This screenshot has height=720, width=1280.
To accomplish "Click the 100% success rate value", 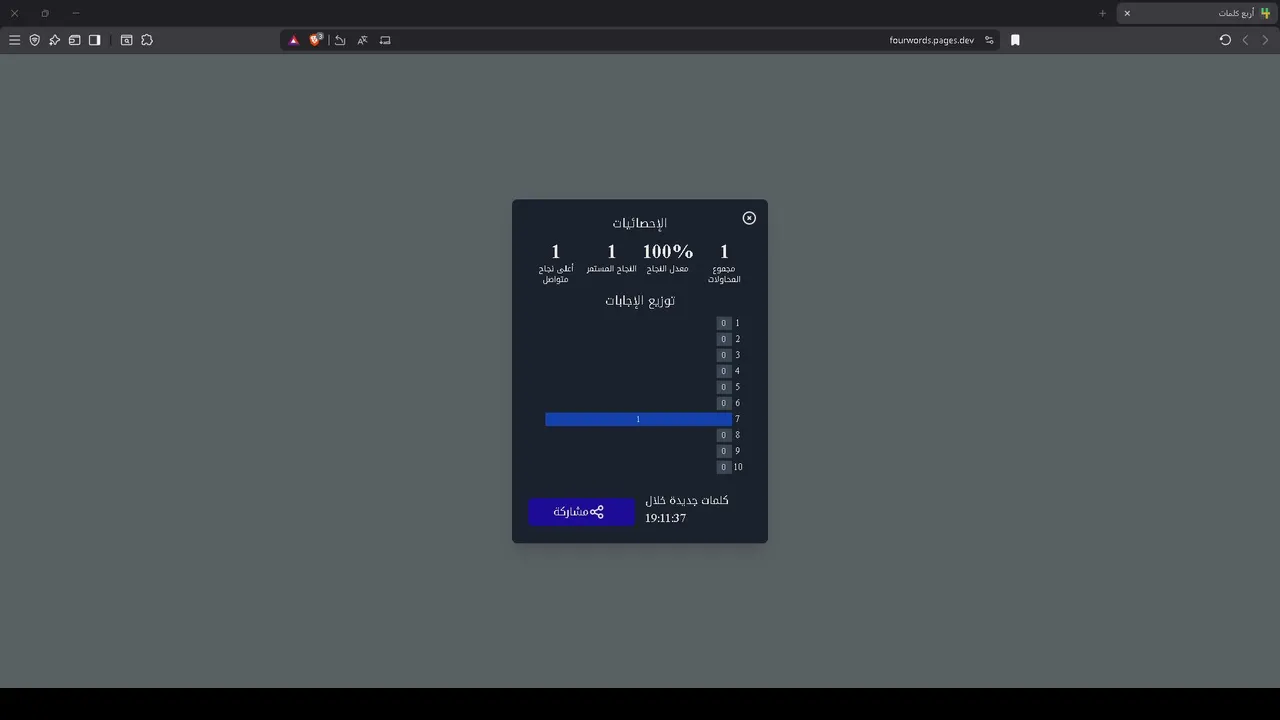I will pyautogui.click(x=668, y=252).
